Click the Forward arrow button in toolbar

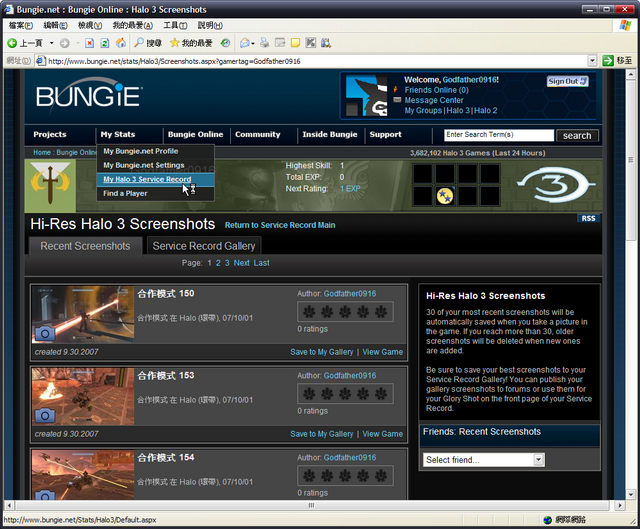(64, 43)
